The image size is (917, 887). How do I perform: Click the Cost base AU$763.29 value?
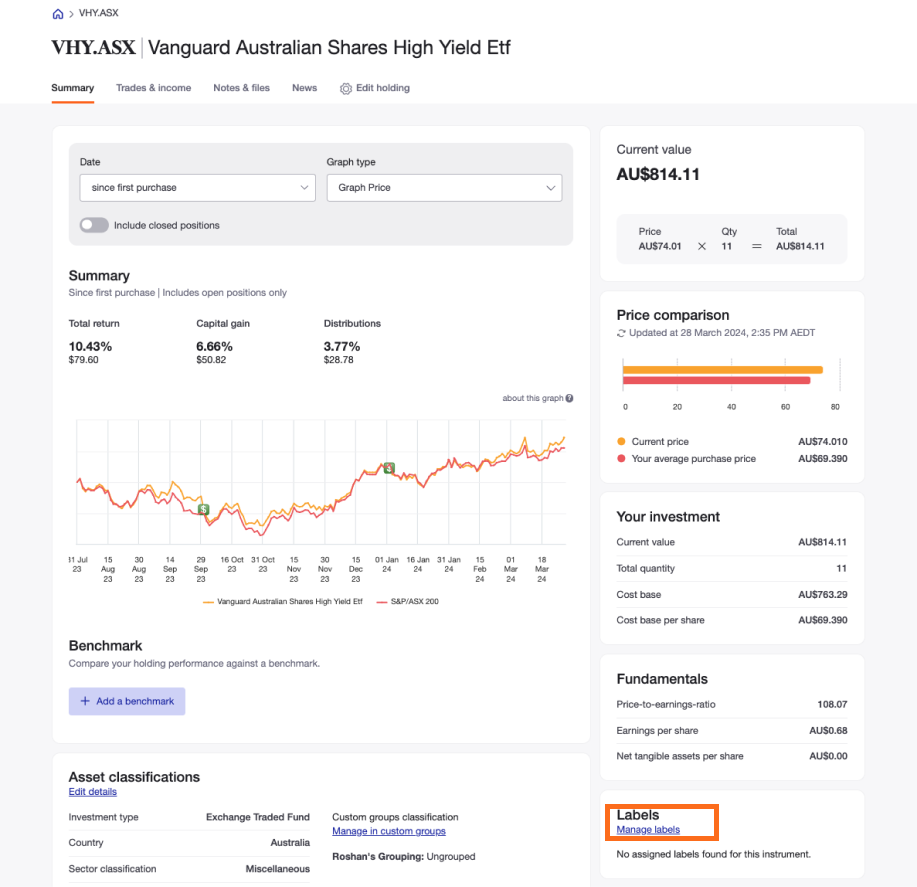point(823,595)
